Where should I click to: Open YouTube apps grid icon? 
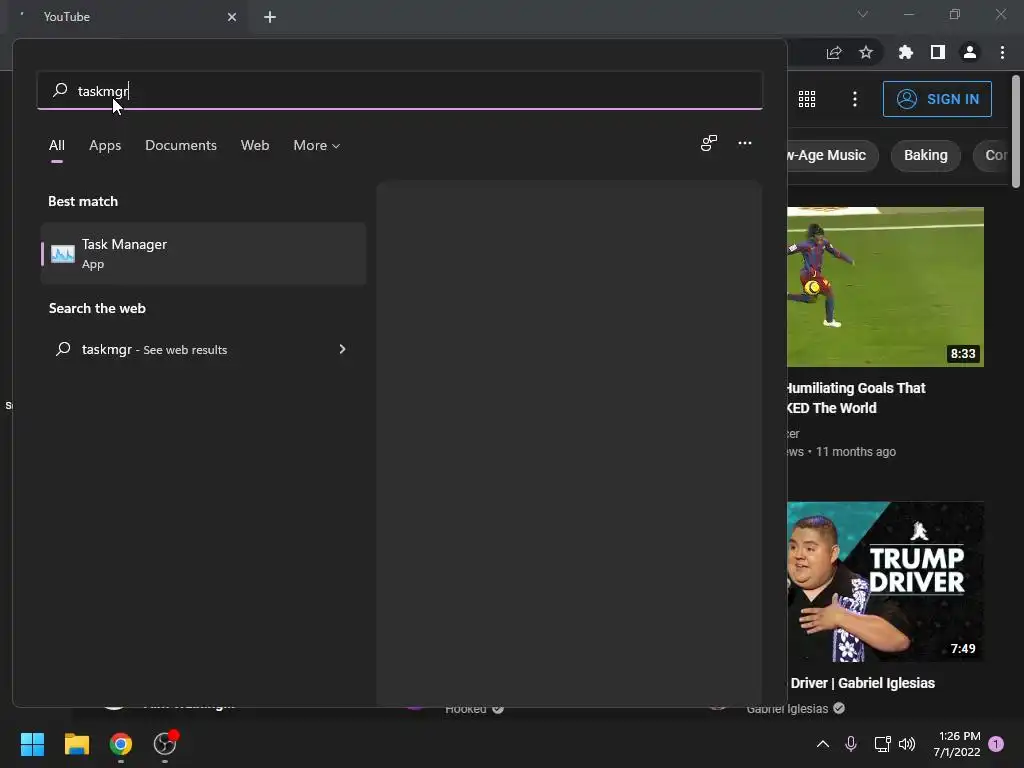coord(807,99)
